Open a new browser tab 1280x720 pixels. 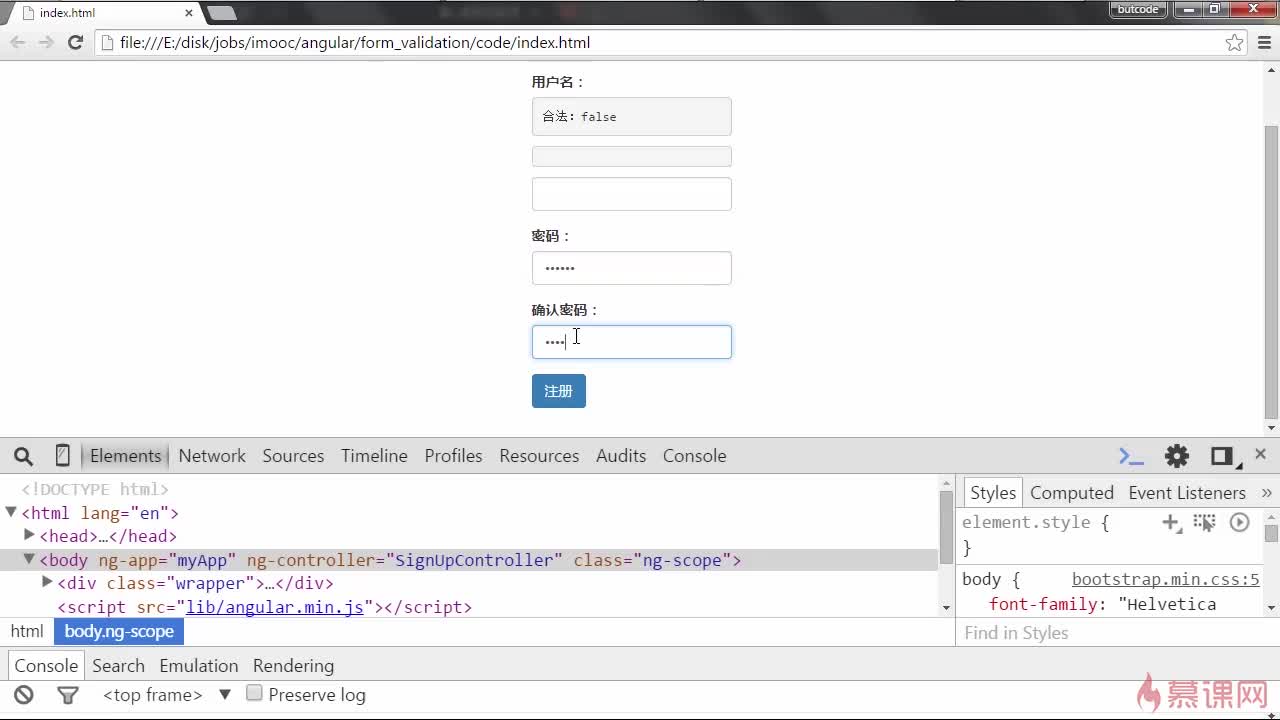click(x=221, y=13)
